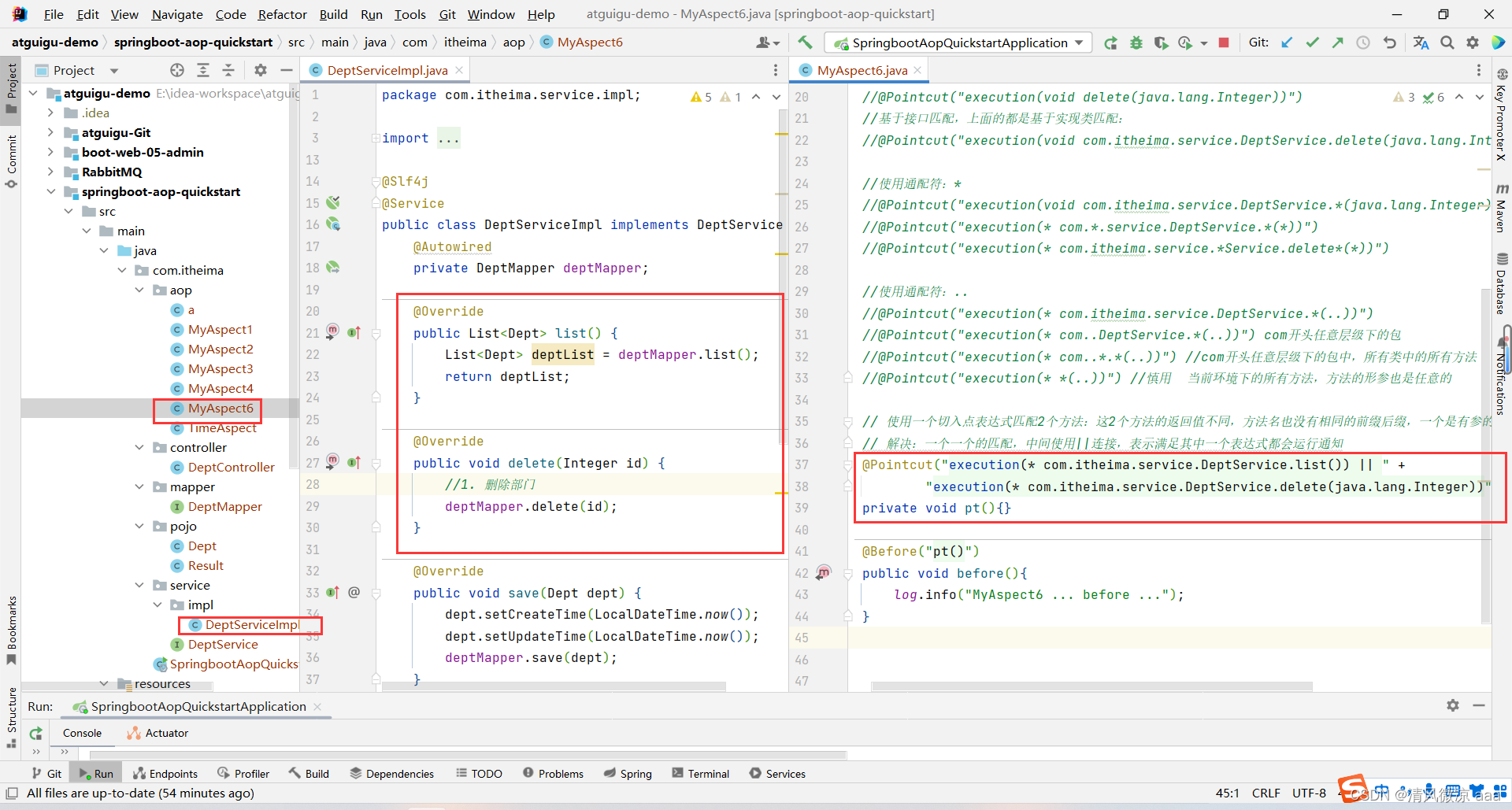Image resolution: width=1512 pixels, height=810 pixels.
Task: Click locate-file target icon in Project panel
Action: click(x=177, y=70)
